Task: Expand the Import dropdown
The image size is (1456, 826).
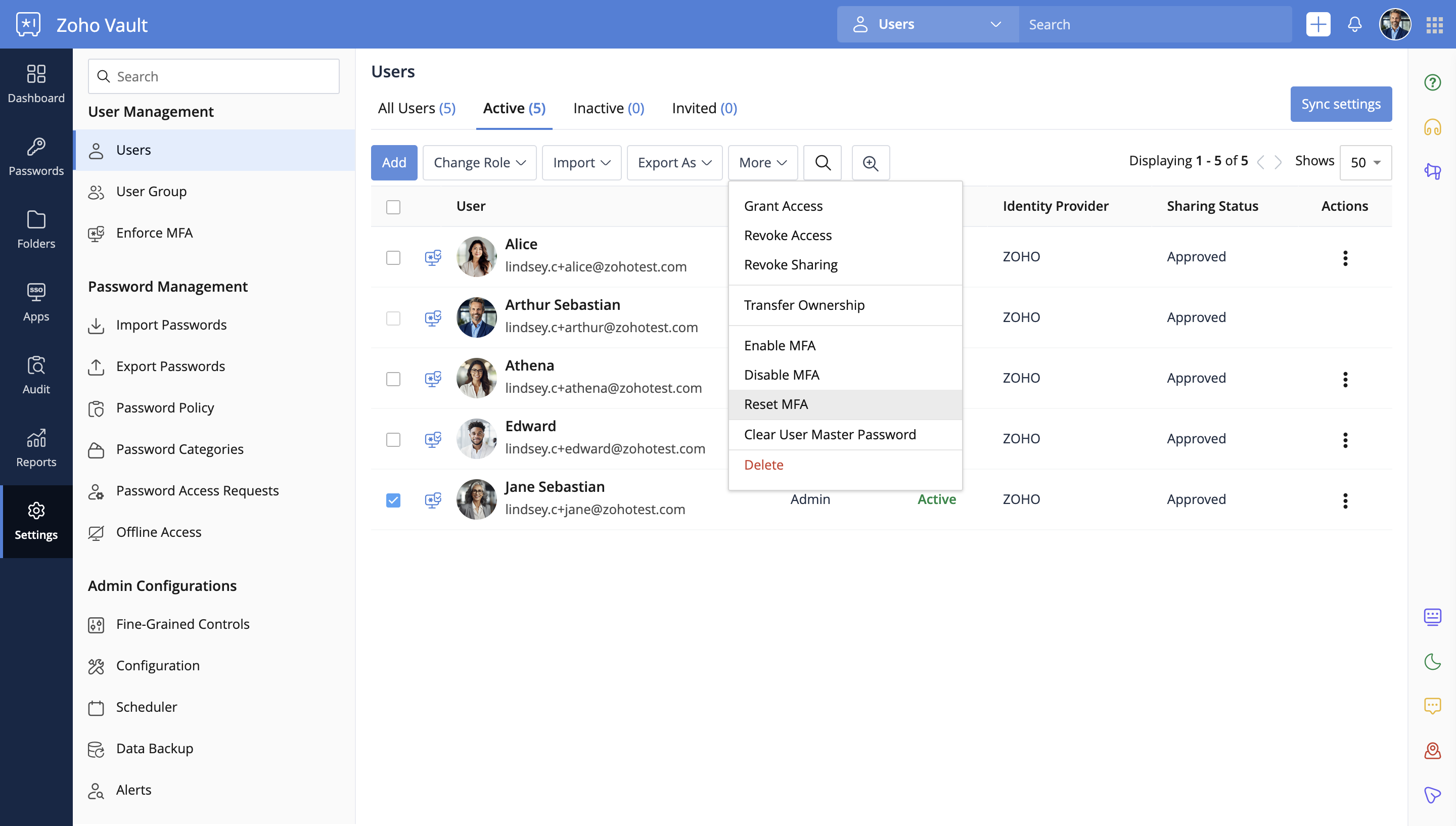Action: [581, 163]
